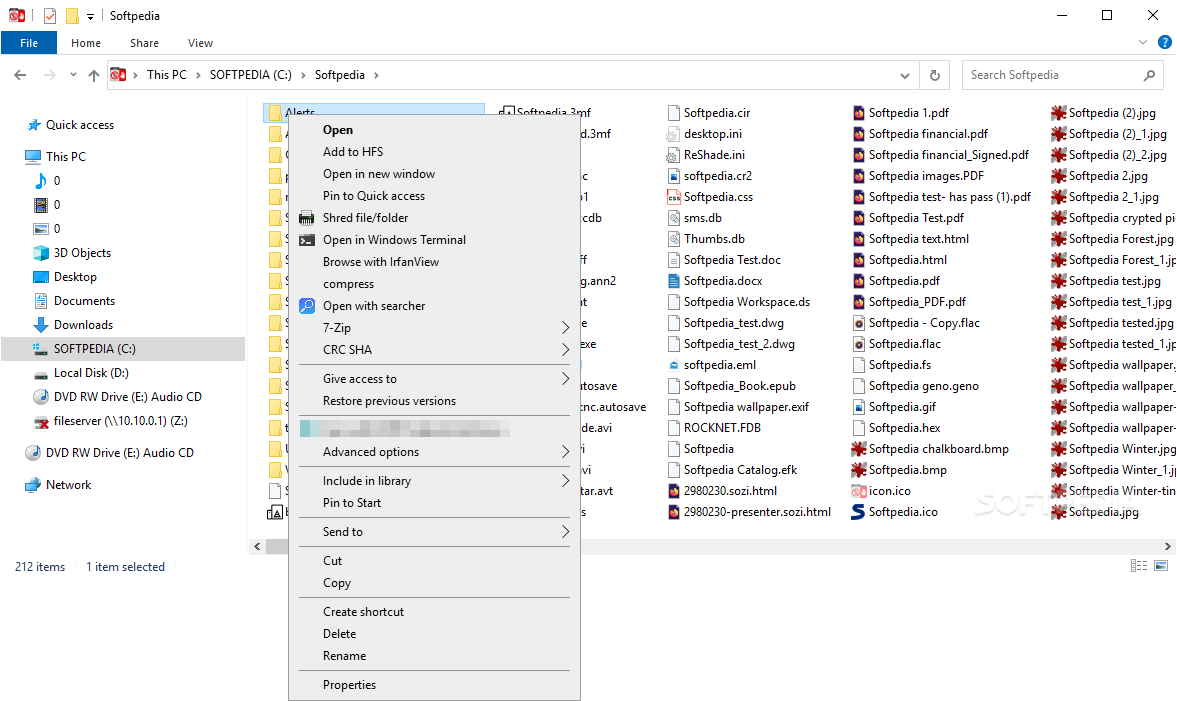This screenshot has width=1177, height=701.
Task: Click the Back navigation arrow
Action: point(20,75)
